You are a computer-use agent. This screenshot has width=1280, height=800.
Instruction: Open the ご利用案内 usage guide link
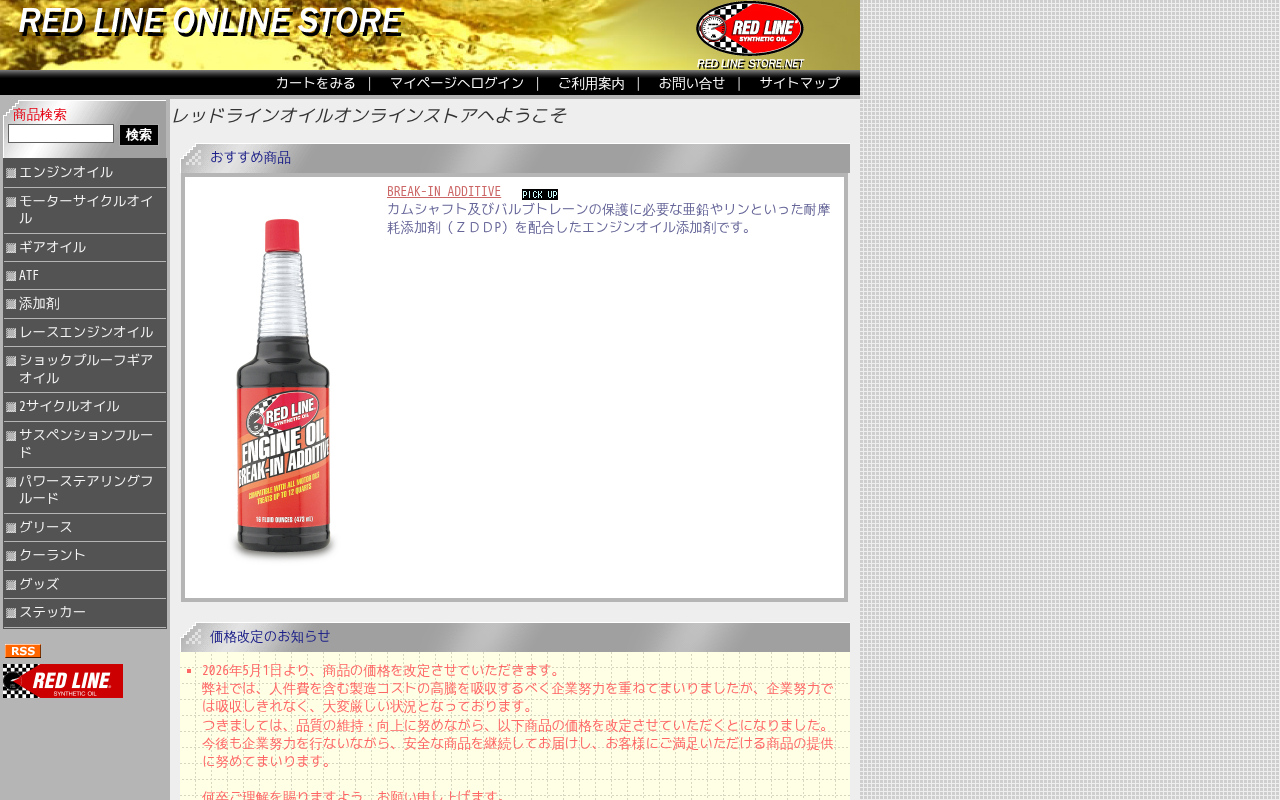pyautogui.click(x=591, y=83)
